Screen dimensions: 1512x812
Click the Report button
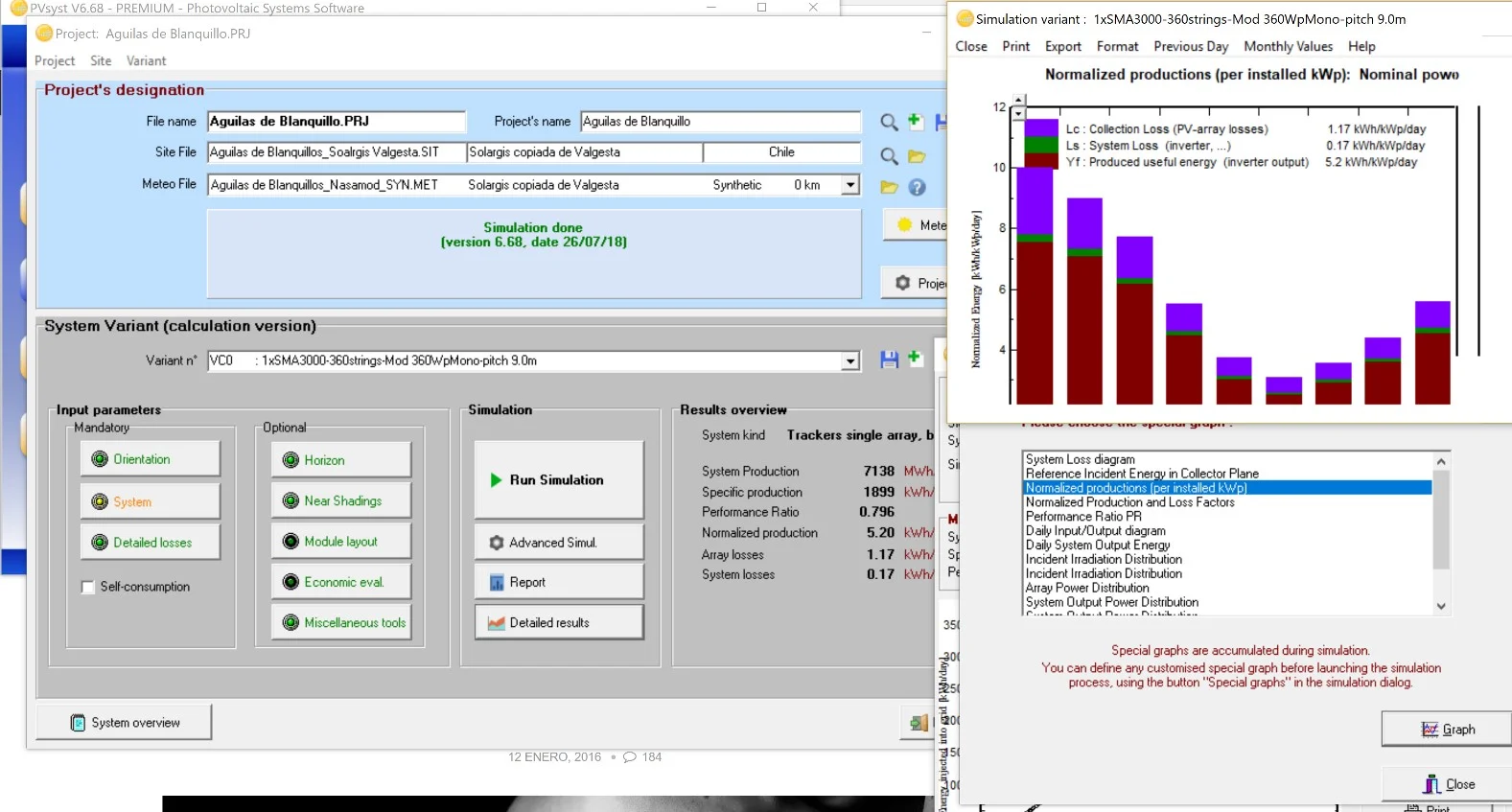(559, 582)
